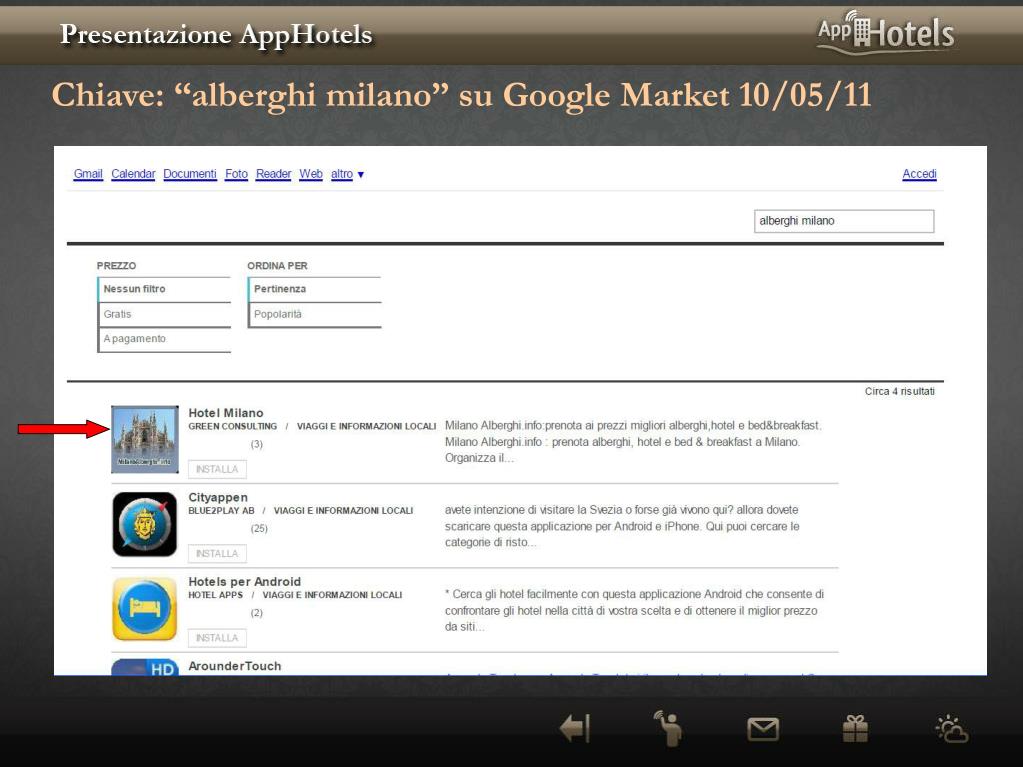Click the (3) rating count for Hotel Milano
1023x767 pixels.
256,444
